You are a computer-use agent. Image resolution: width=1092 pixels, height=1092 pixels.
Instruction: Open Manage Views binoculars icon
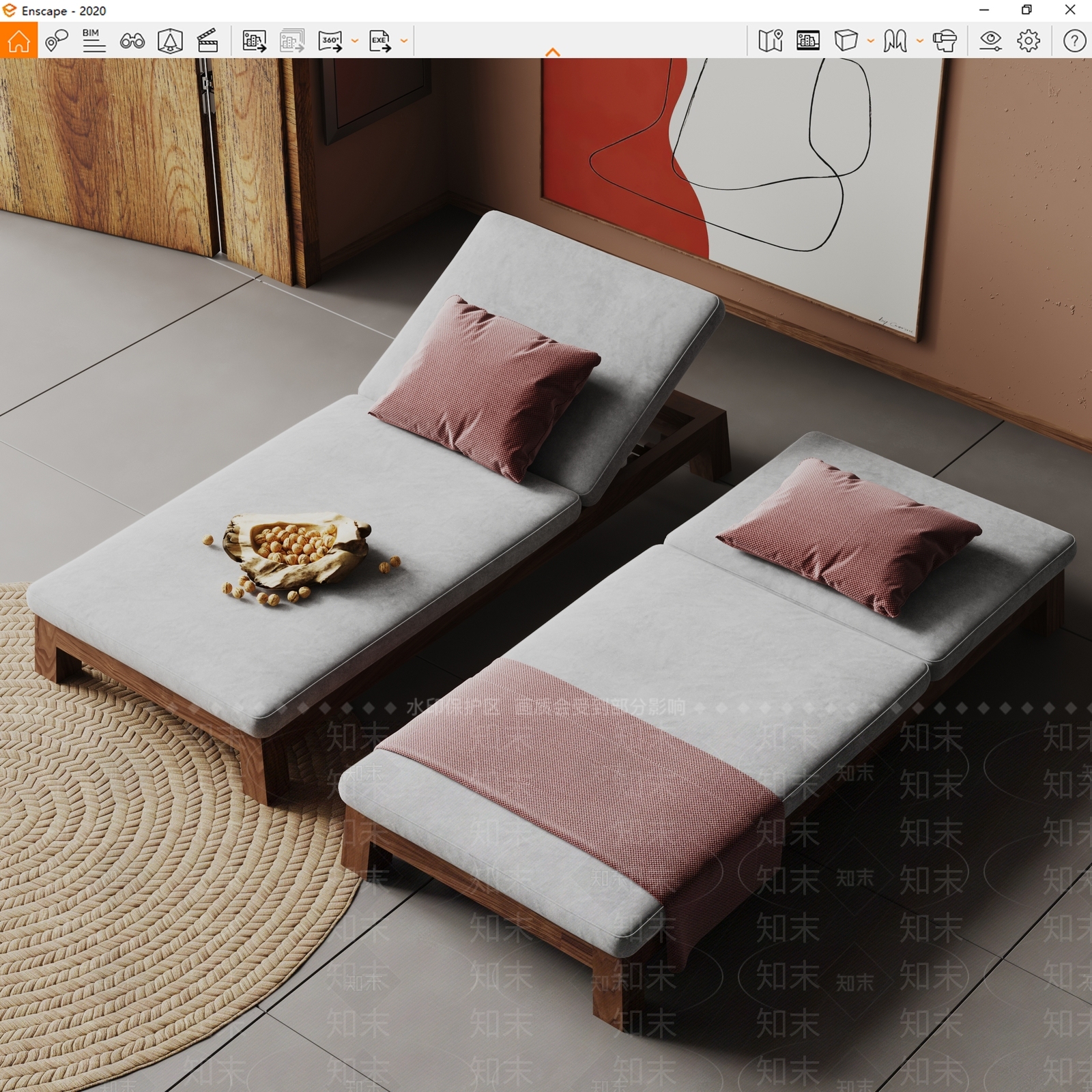click(132, 41)
